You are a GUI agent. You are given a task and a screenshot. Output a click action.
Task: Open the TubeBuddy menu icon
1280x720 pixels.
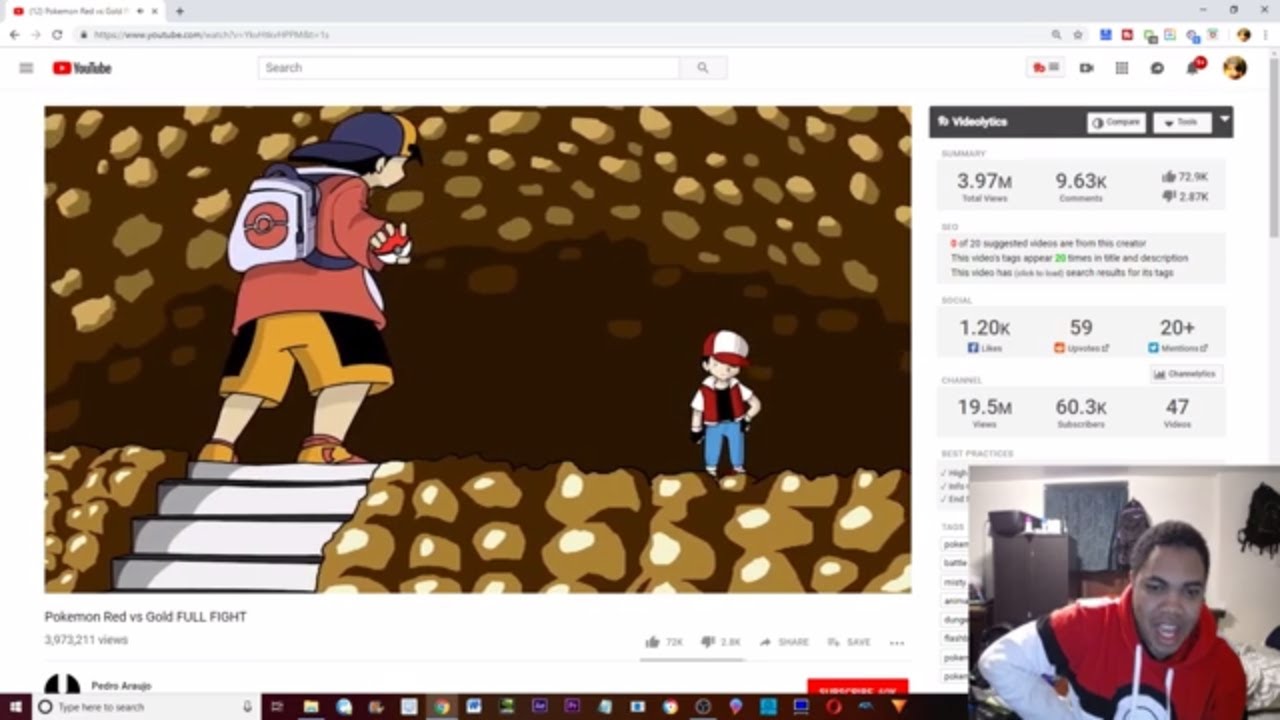point(1045,68)
